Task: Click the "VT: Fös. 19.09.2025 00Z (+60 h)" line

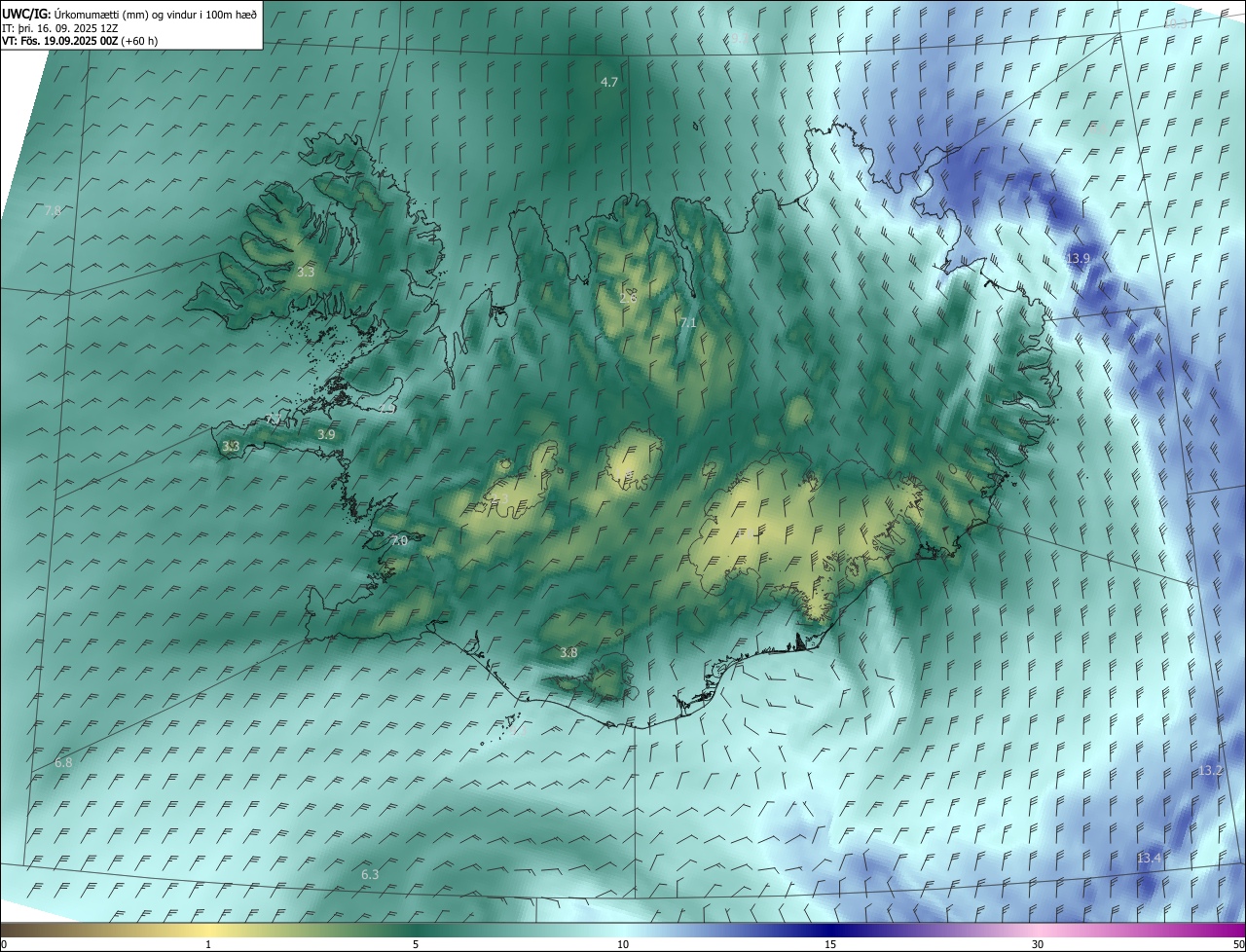Action: 80,41
